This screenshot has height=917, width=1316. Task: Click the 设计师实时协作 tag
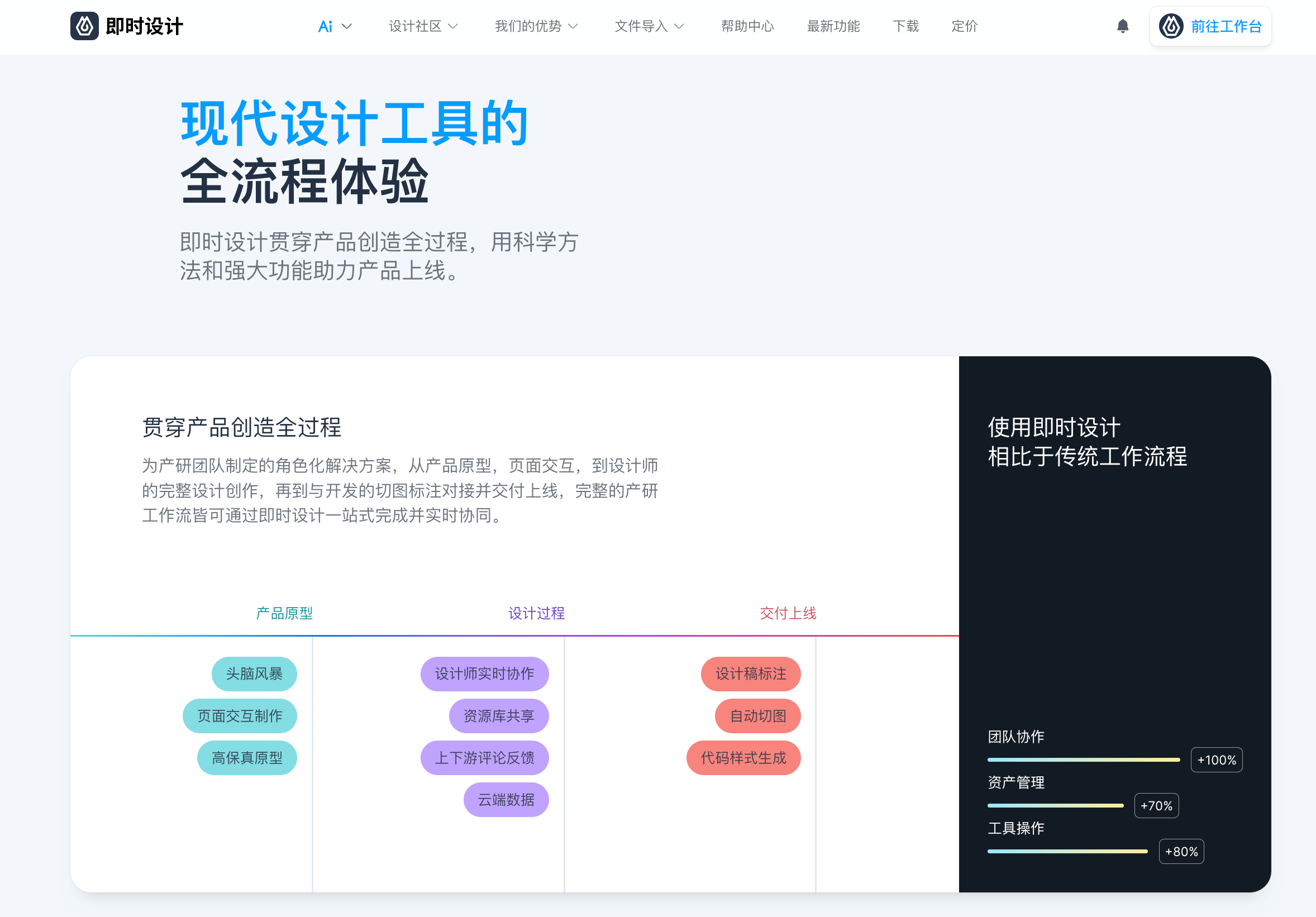tap(485, 674)
